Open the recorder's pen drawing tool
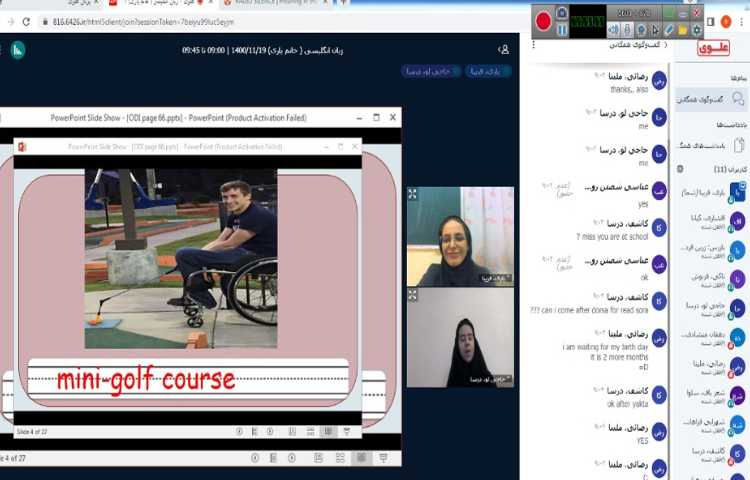Viewport: 750px width, 480px height. (x=669, y=30)
